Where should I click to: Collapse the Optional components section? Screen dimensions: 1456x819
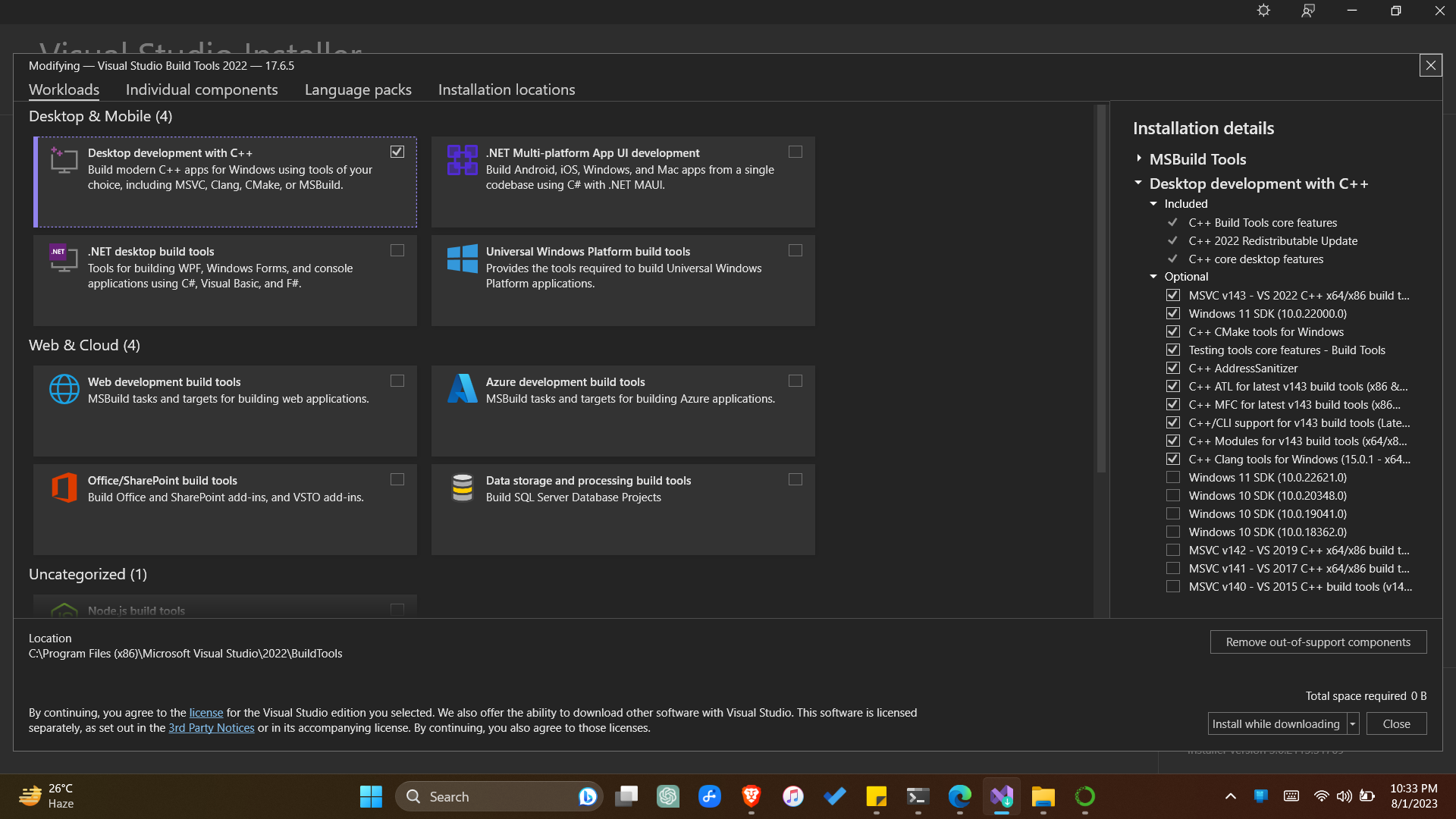click(x=1153, y=277)
